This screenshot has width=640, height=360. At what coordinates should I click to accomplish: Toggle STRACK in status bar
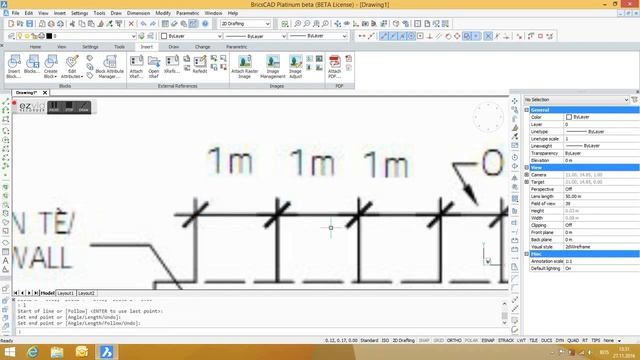506,340
